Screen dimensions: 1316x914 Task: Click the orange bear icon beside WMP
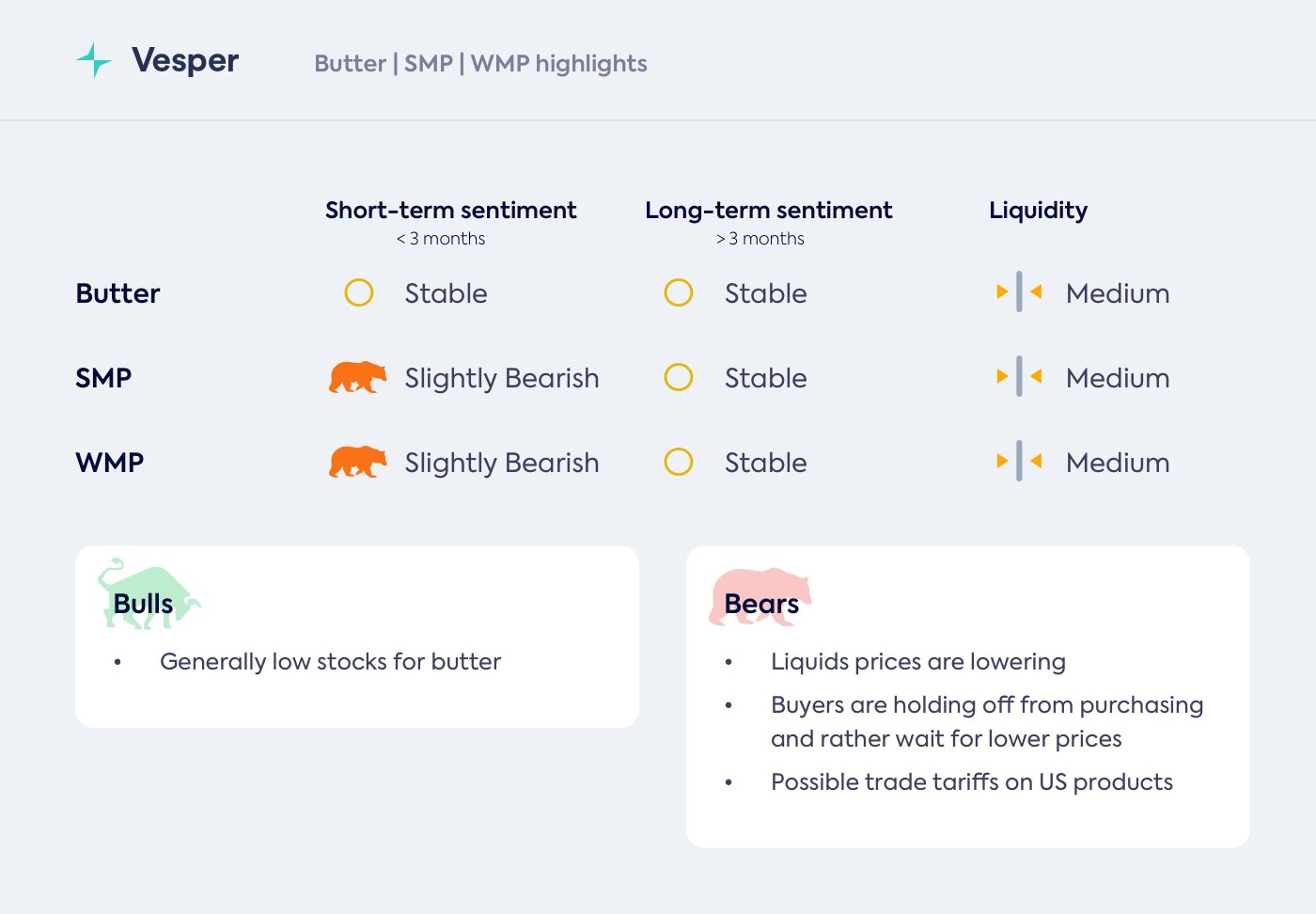tap(357, 462)
